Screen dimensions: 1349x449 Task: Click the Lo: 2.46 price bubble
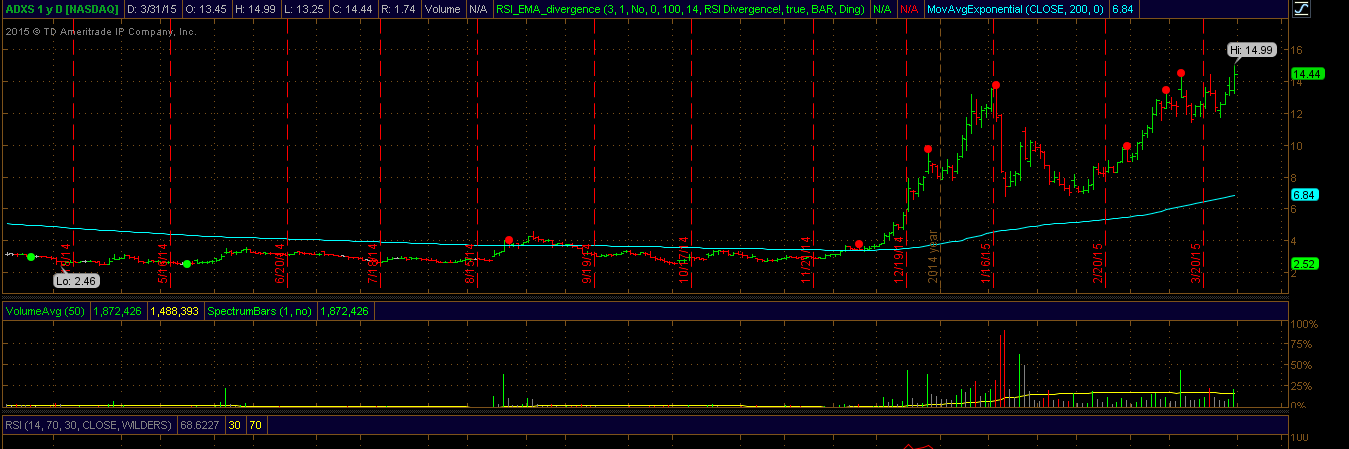[x=75, y=283]
